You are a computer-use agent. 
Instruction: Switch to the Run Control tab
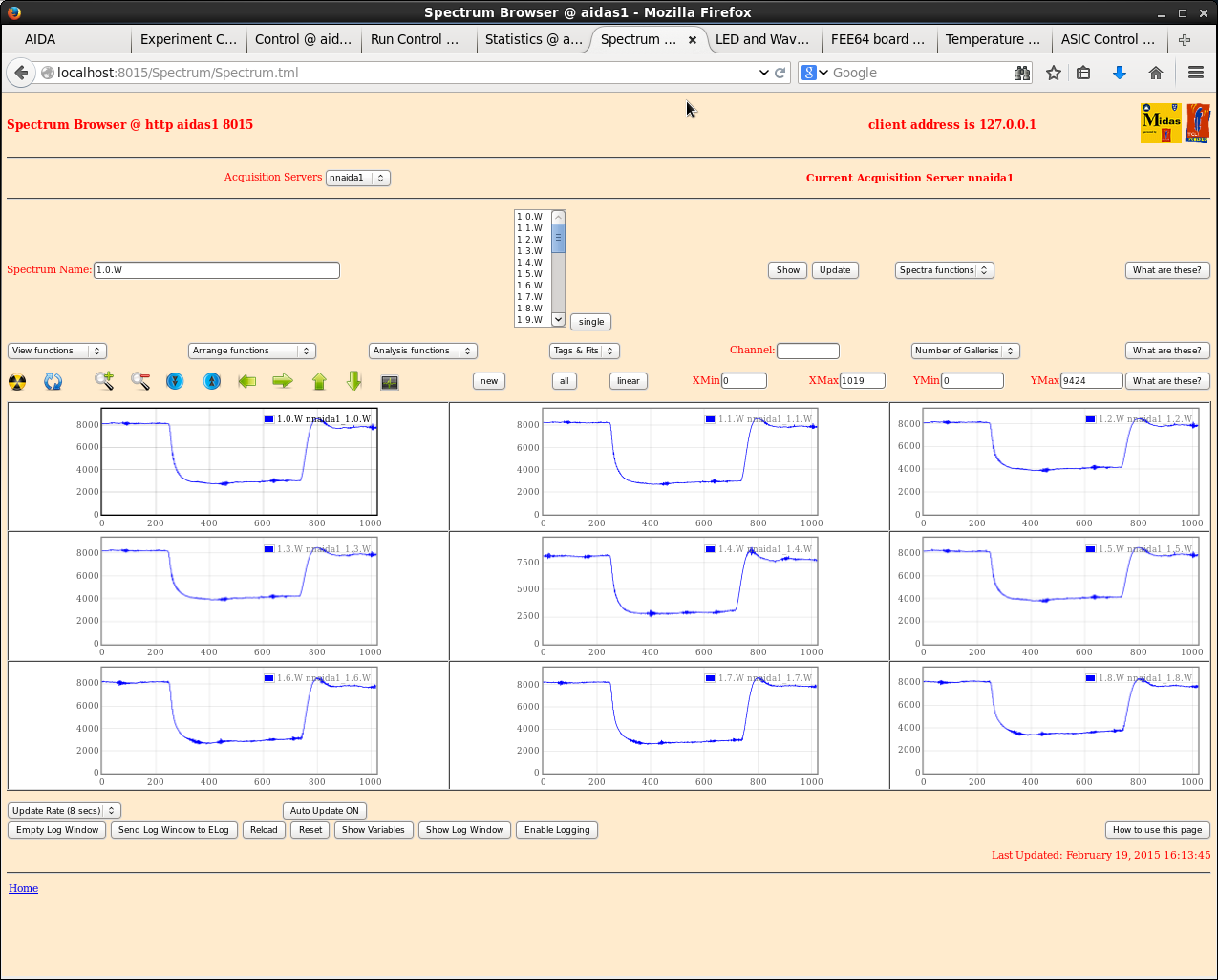(x=415, y=39)
